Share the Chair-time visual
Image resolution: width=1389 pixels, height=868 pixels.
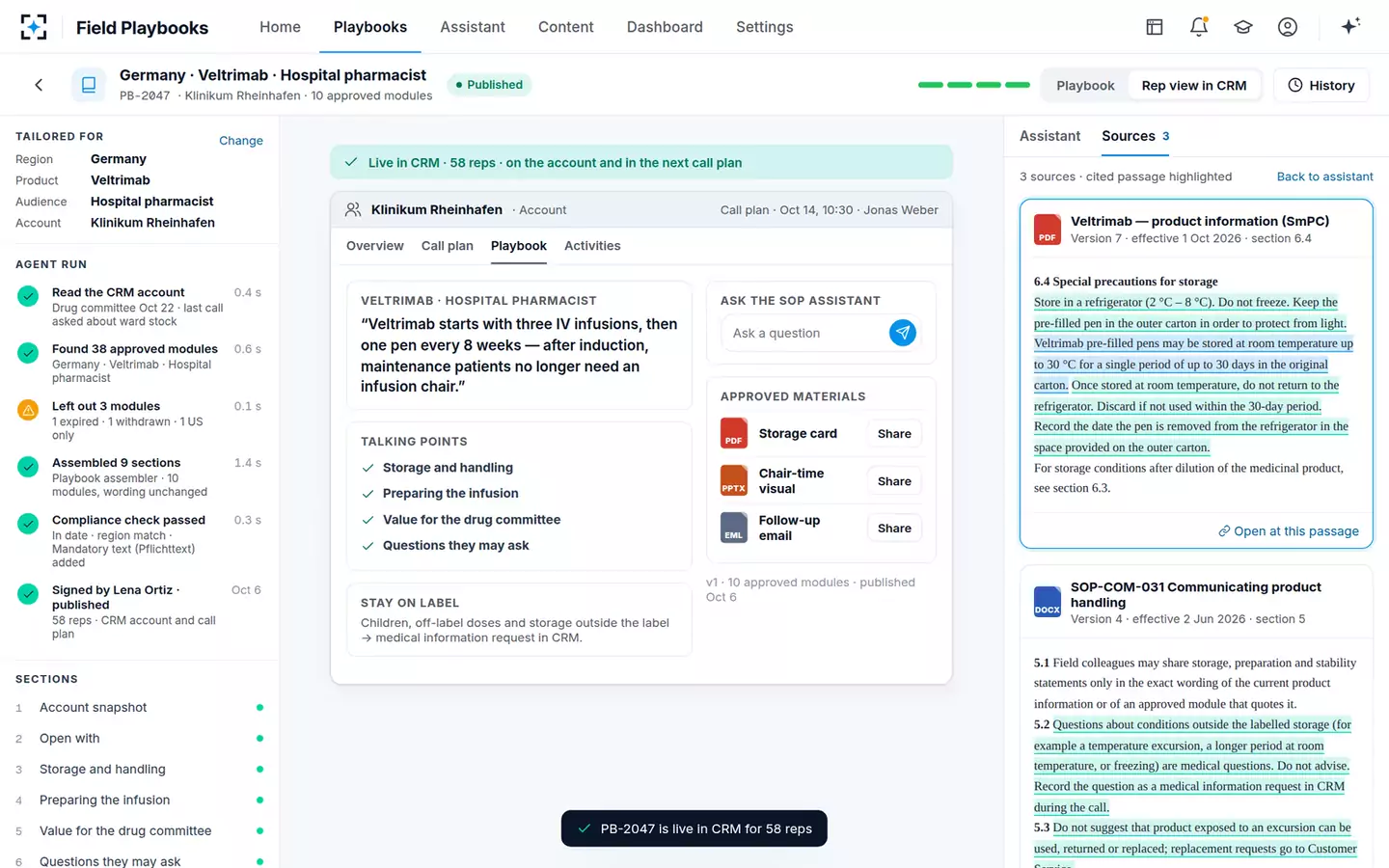[894, 481]
